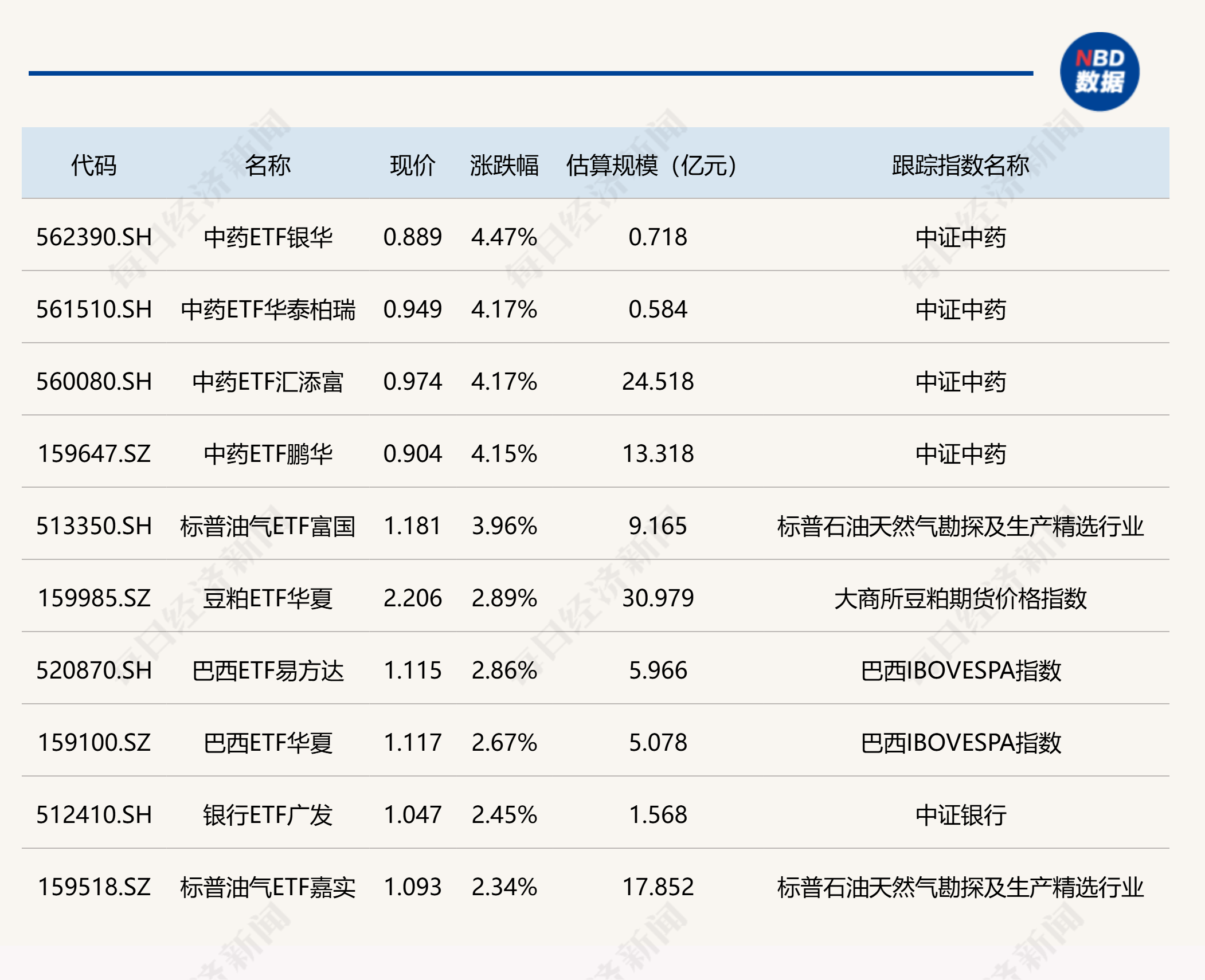Select the name 银行ETF广发

pos(268,815)
